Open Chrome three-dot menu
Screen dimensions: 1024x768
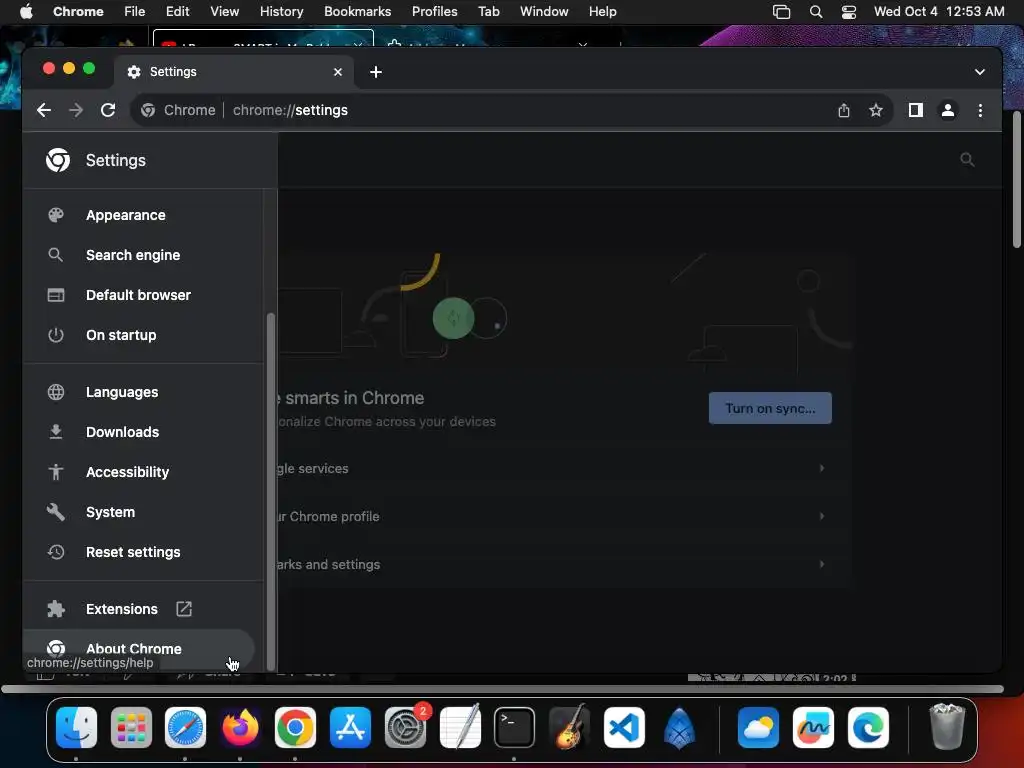click(980, 110)
